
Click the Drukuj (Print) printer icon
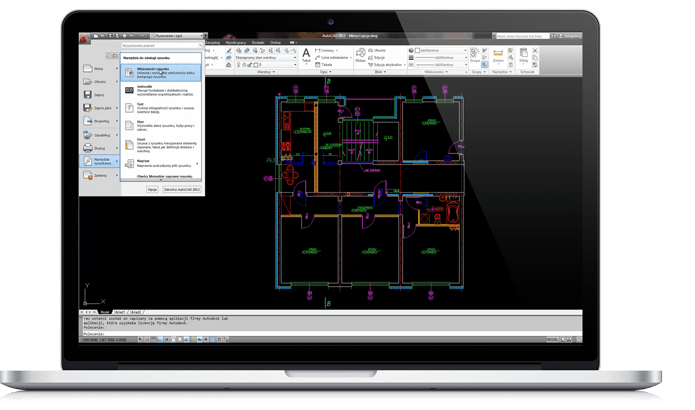pos(88,148)
